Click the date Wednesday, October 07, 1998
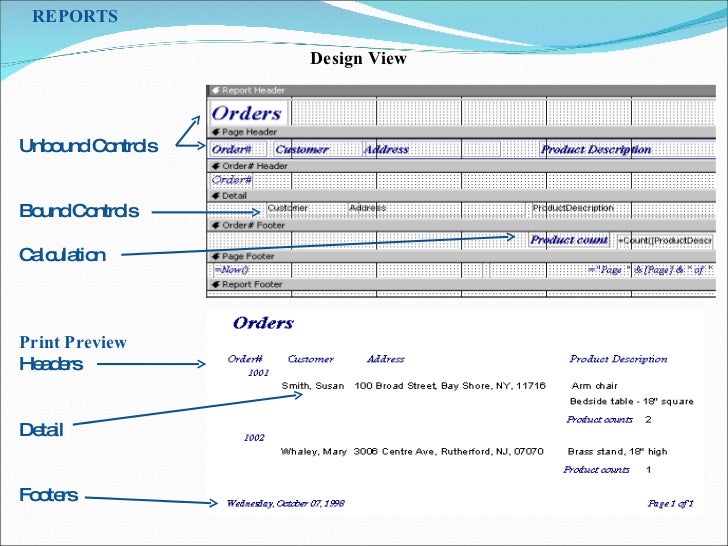The image size is (728, 546). point(286,503)
